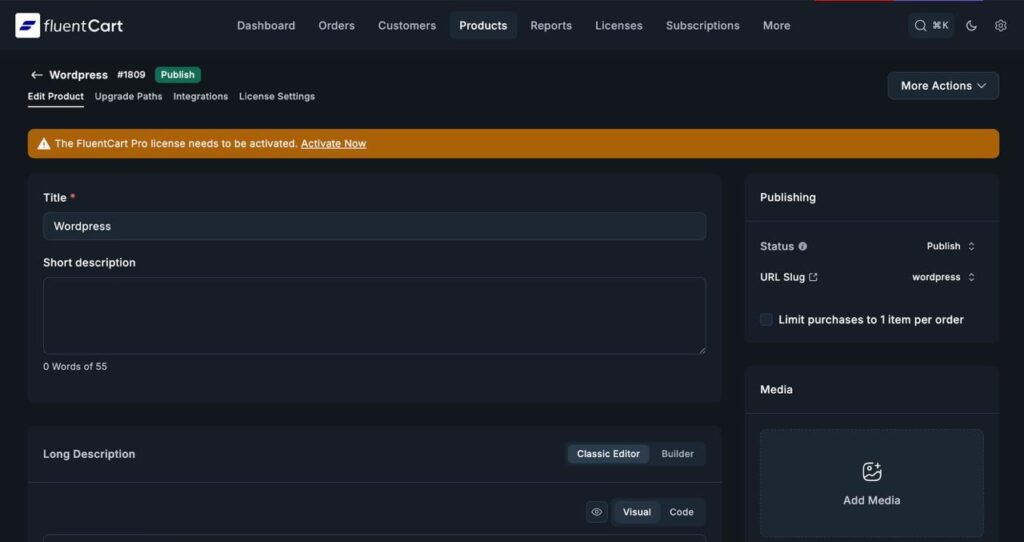
Task: Open the Status Publish selector
Action: [951, 246]
